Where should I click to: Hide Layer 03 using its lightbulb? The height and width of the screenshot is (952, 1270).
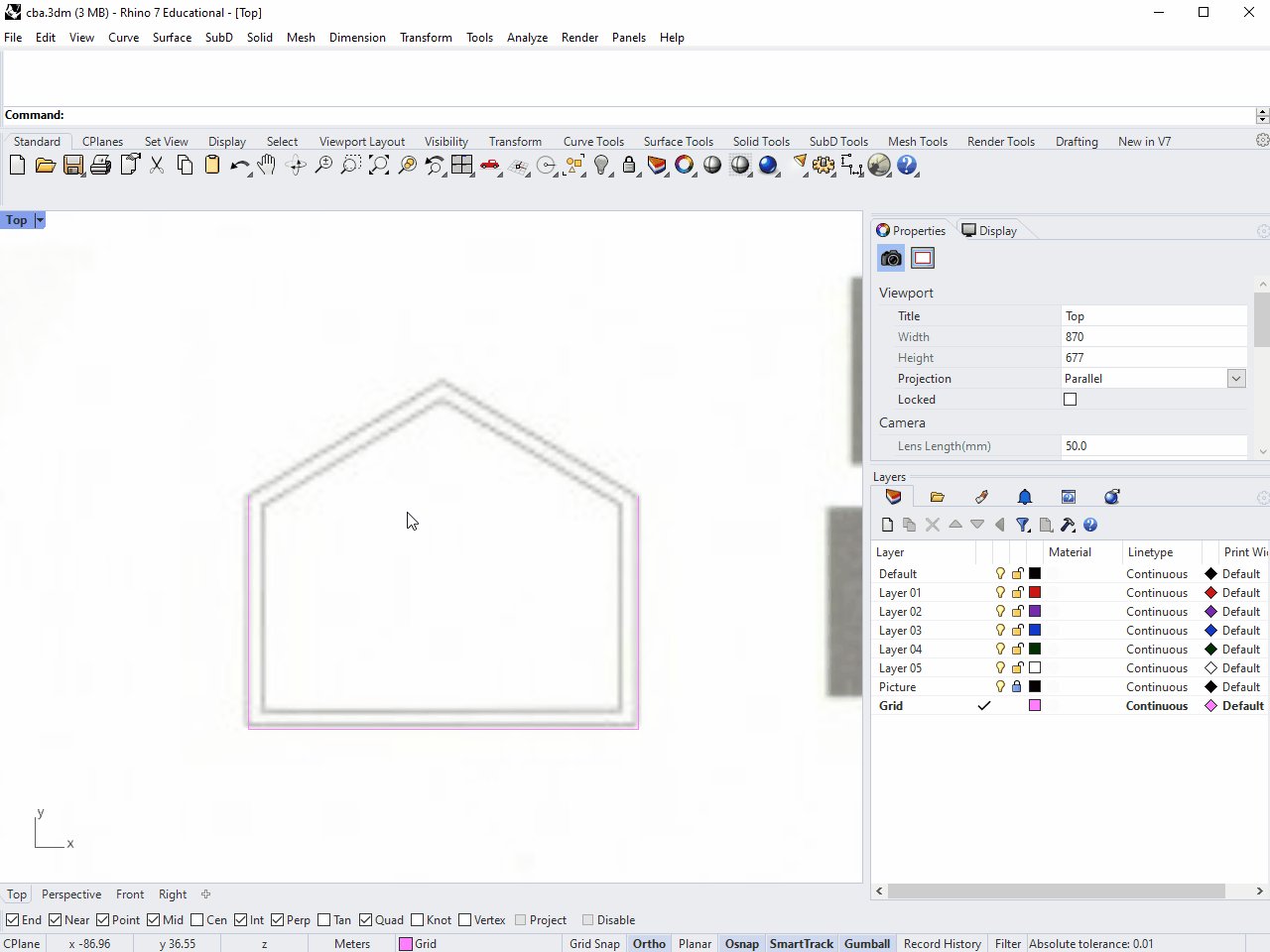[1000, 631]
